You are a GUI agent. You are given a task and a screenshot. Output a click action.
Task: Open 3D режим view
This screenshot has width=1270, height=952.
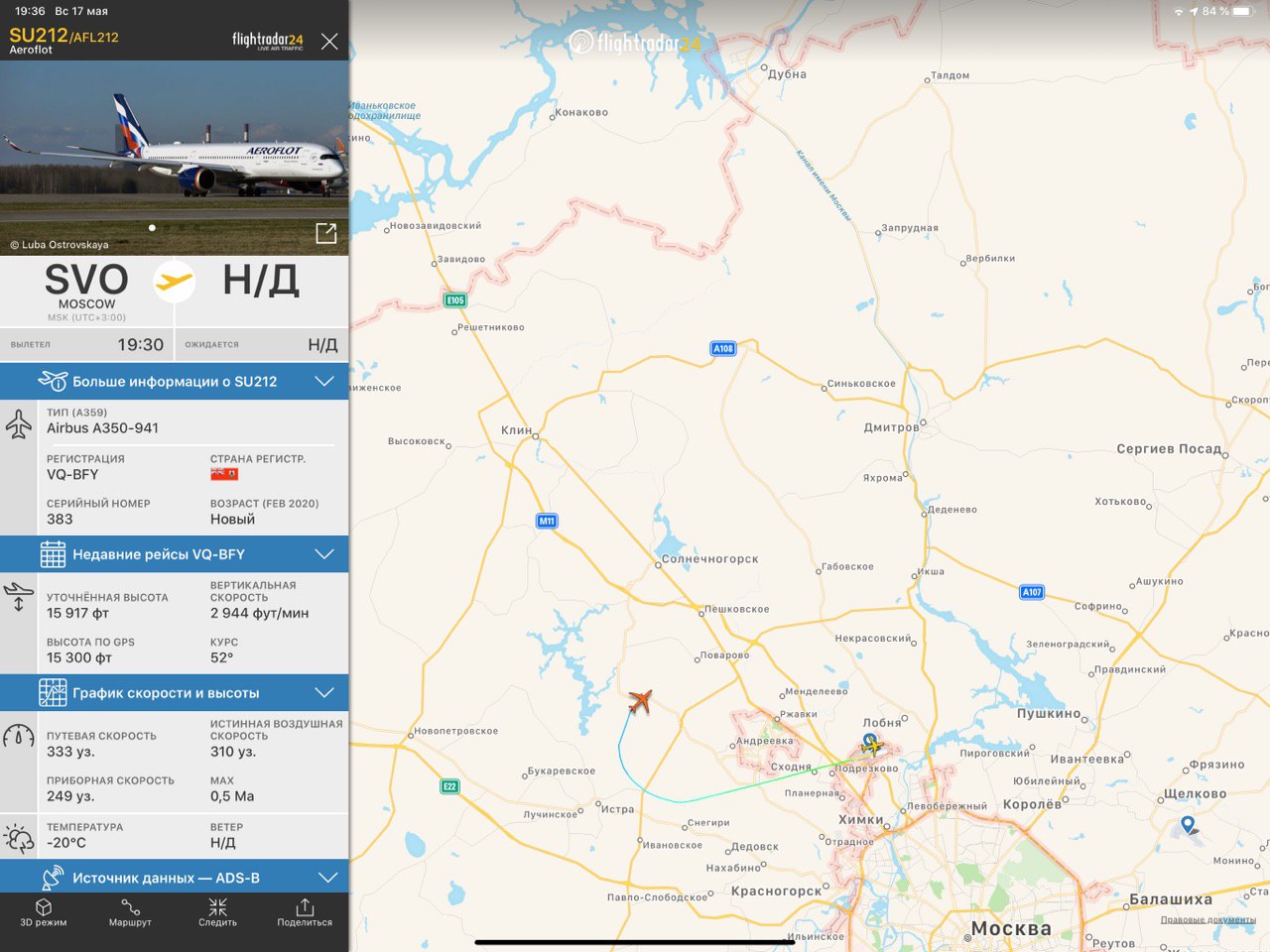coord(44,912)
